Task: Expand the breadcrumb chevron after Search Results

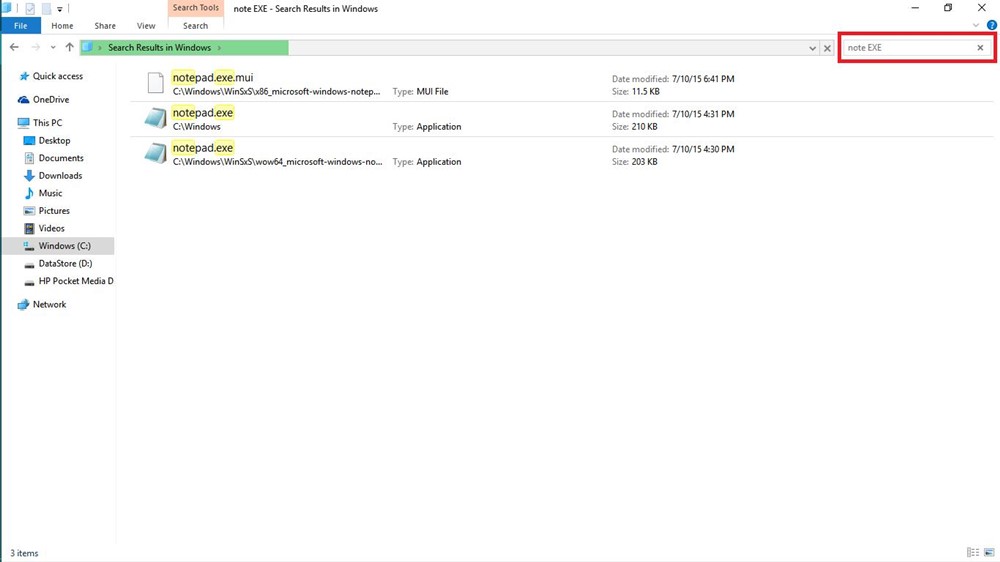Action: (219, 47)
